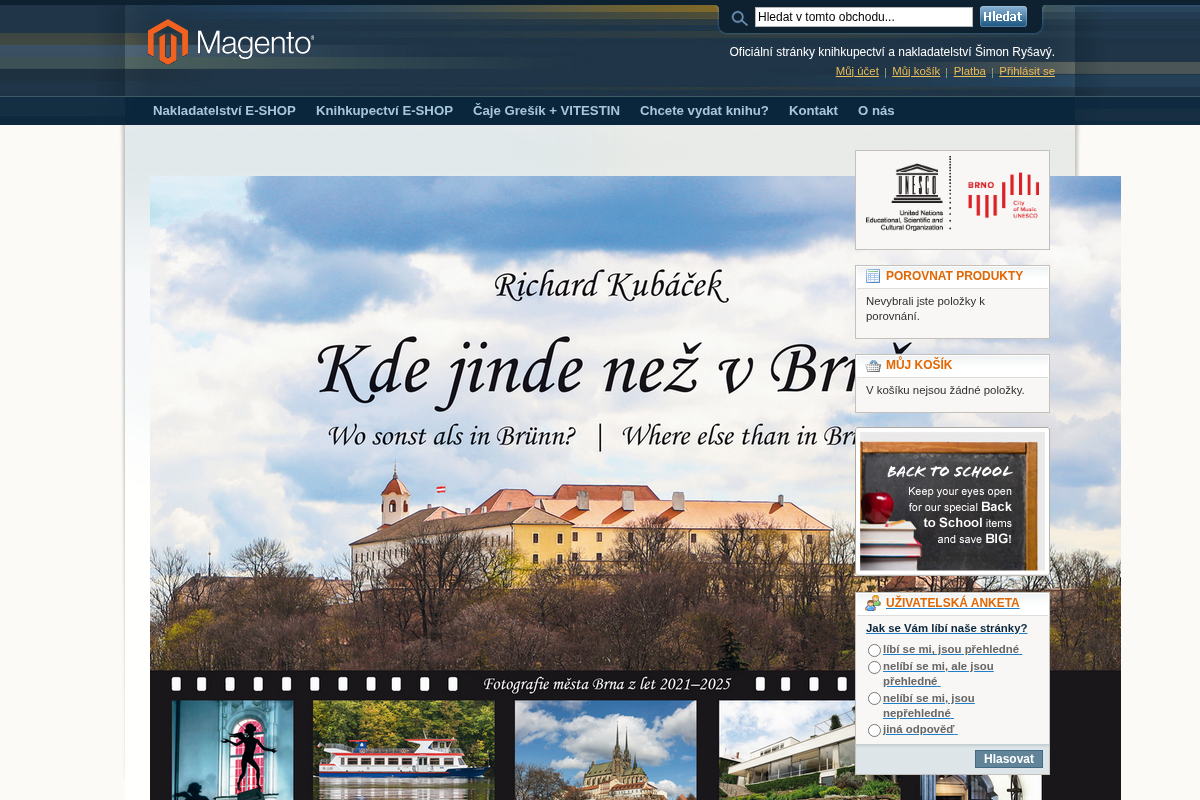Go to the Kontakt page
1200x800 pixels.
(x=813, y=110)
